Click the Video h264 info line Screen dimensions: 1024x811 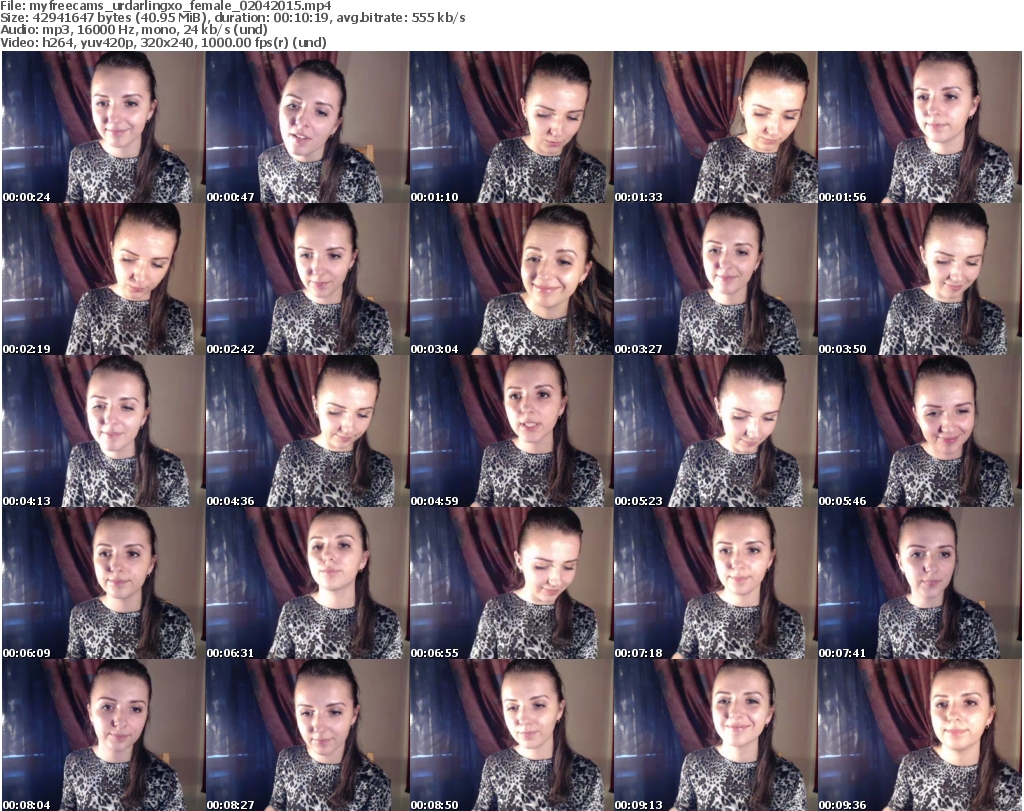coord(163,42)
